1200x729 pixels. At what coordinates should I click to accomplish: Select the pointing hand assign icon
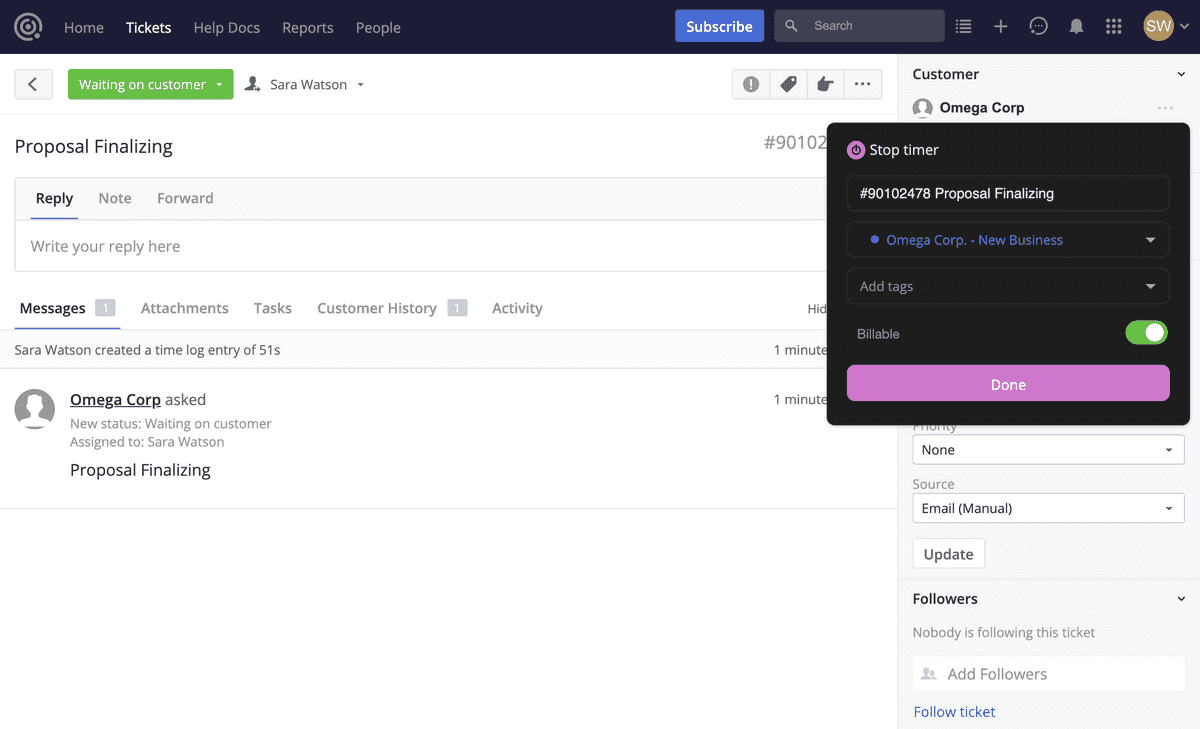click(x=825, y=84)
